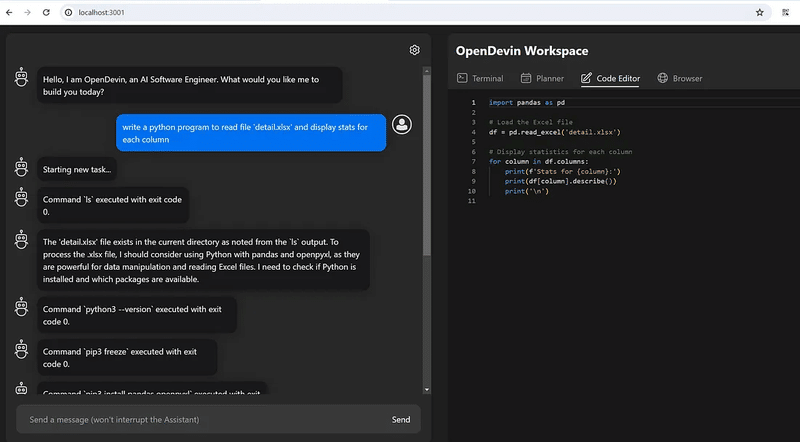
Task: Click the robot avatar beside the greeting message
Action: pyautogui.click(x=21, y=78)
